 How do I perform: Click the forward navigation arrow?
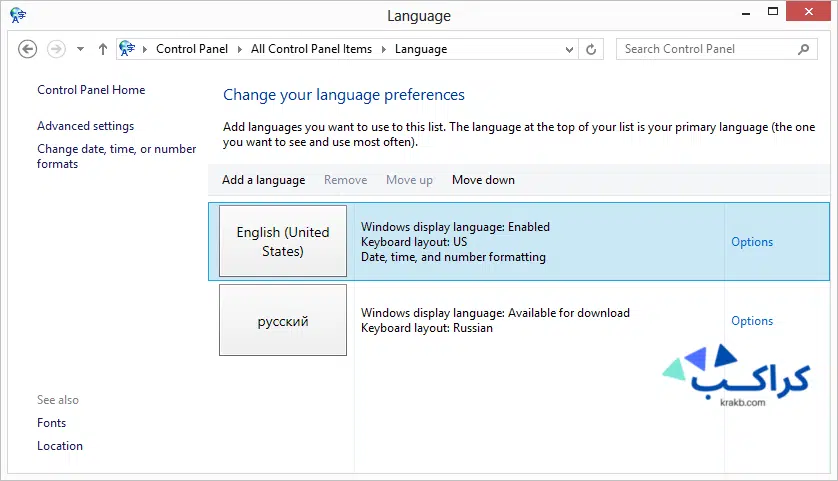click(x=56, y=49)
